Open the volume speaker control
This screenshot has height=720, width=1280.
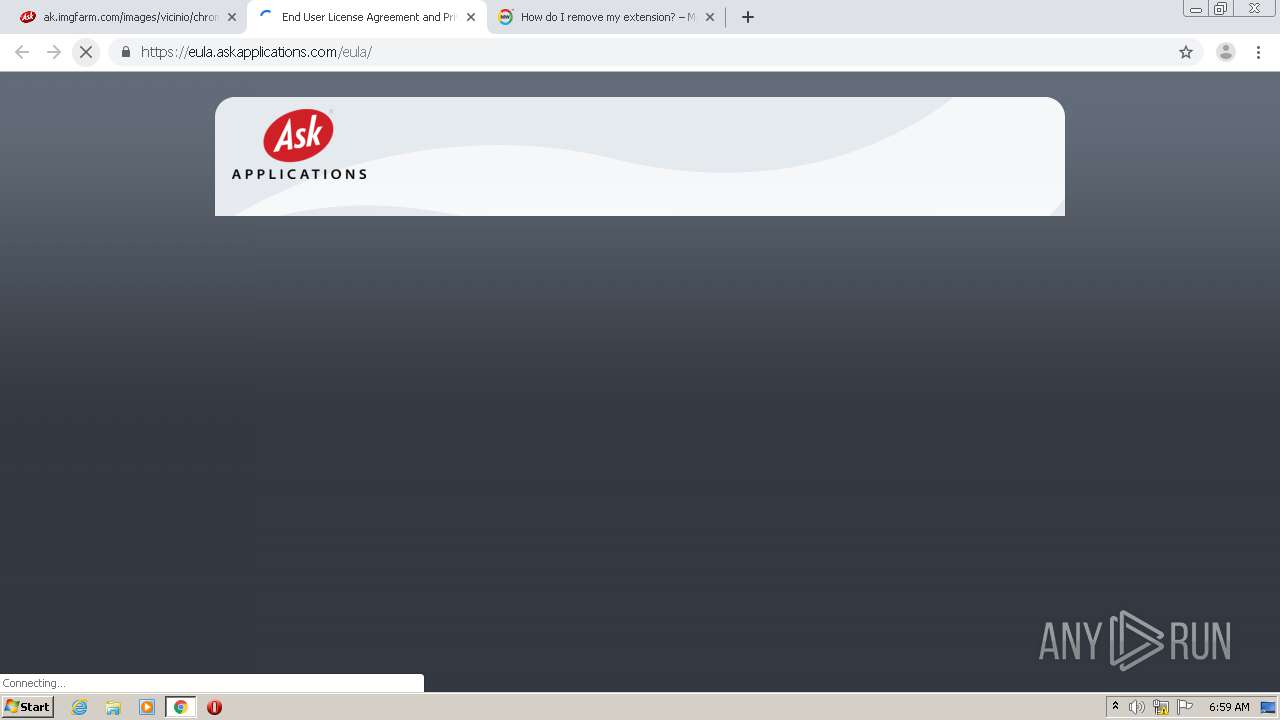[x=1137, y=707]
